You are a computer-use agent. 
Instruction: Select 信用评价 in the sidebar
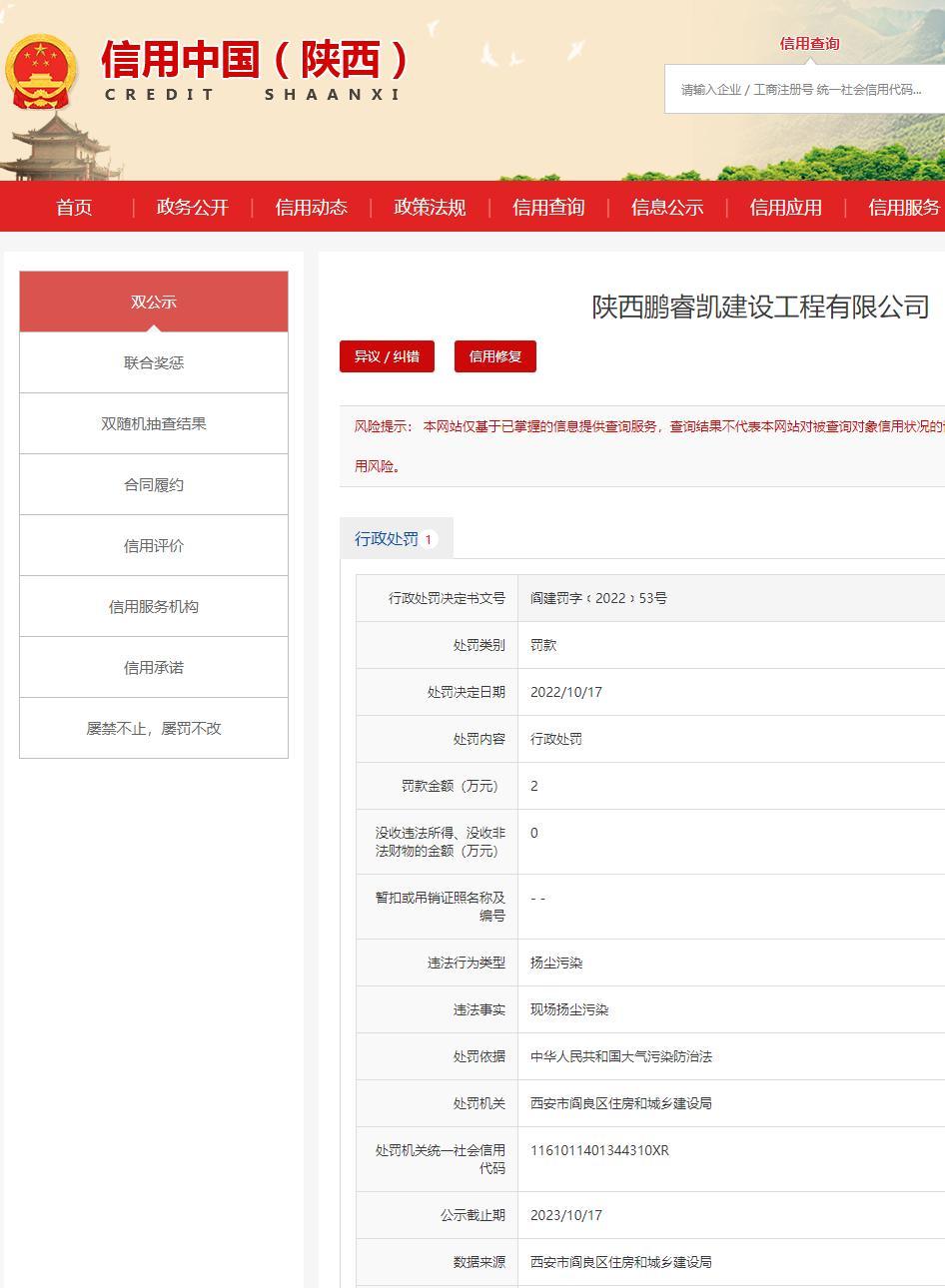coord(154,545)
